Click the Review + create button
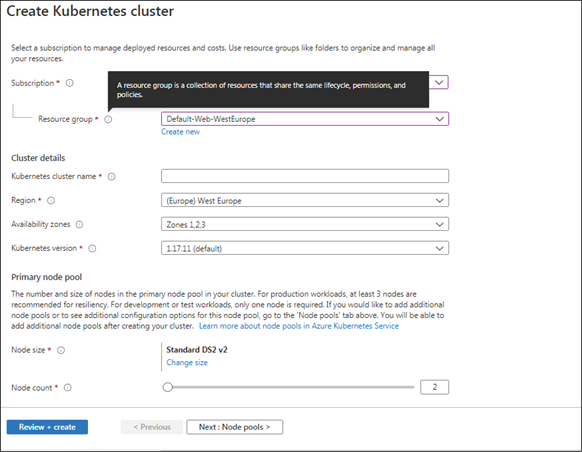 pos(47,427)
